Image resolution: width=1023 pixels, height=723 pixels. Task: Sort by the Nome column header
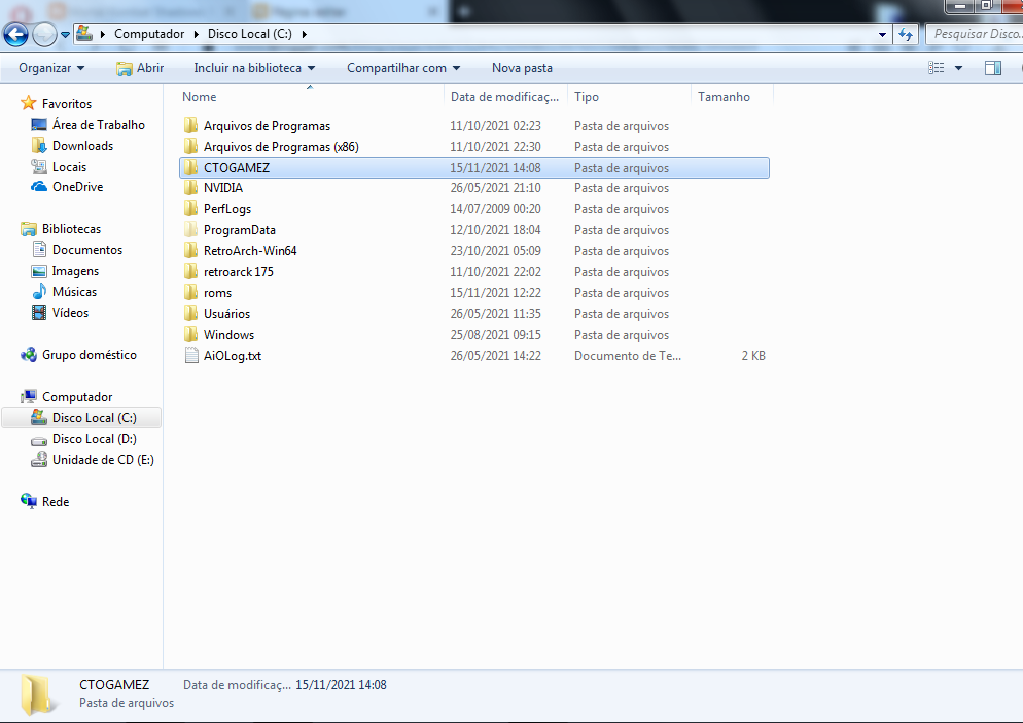[x=199, y=97]
